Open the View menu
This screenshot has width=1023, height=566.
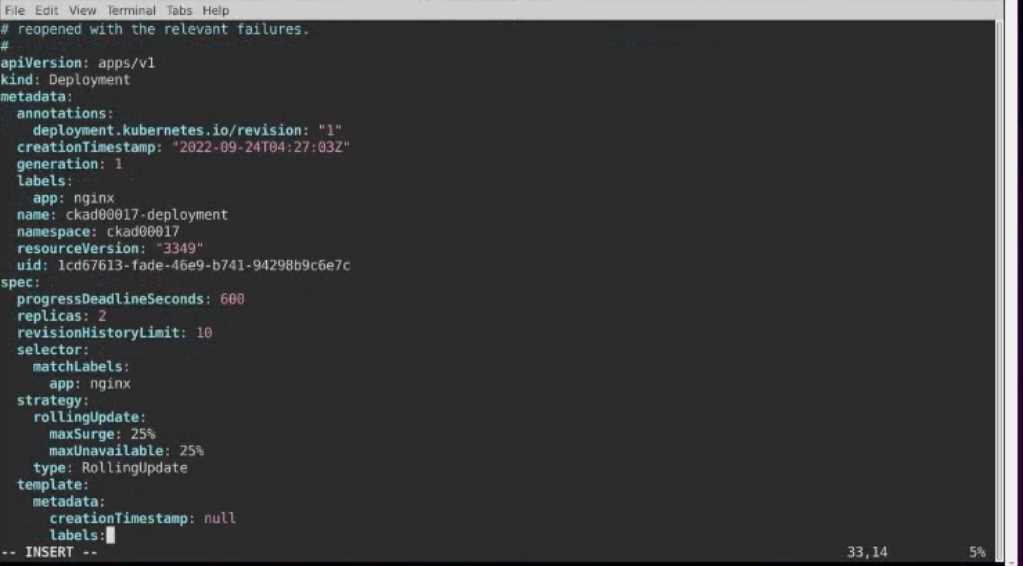click(82, 10)
